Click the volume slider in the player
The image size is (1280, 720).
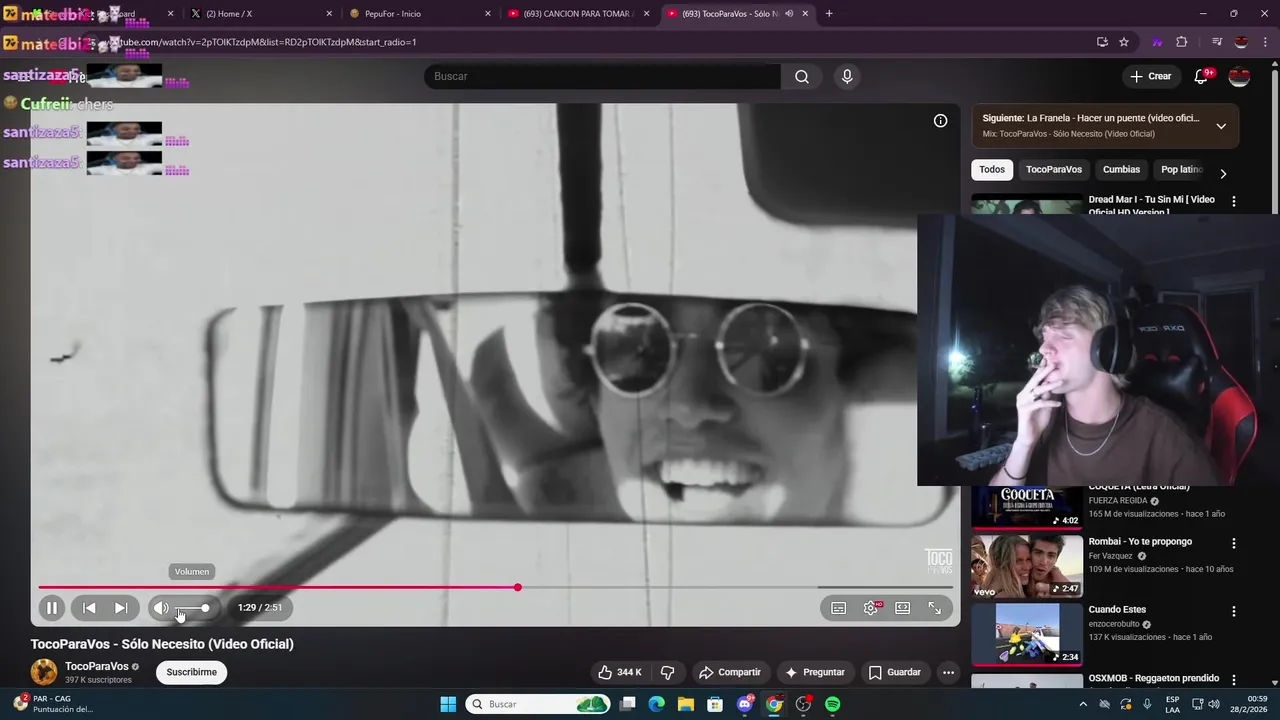click(x=192, y=608)
